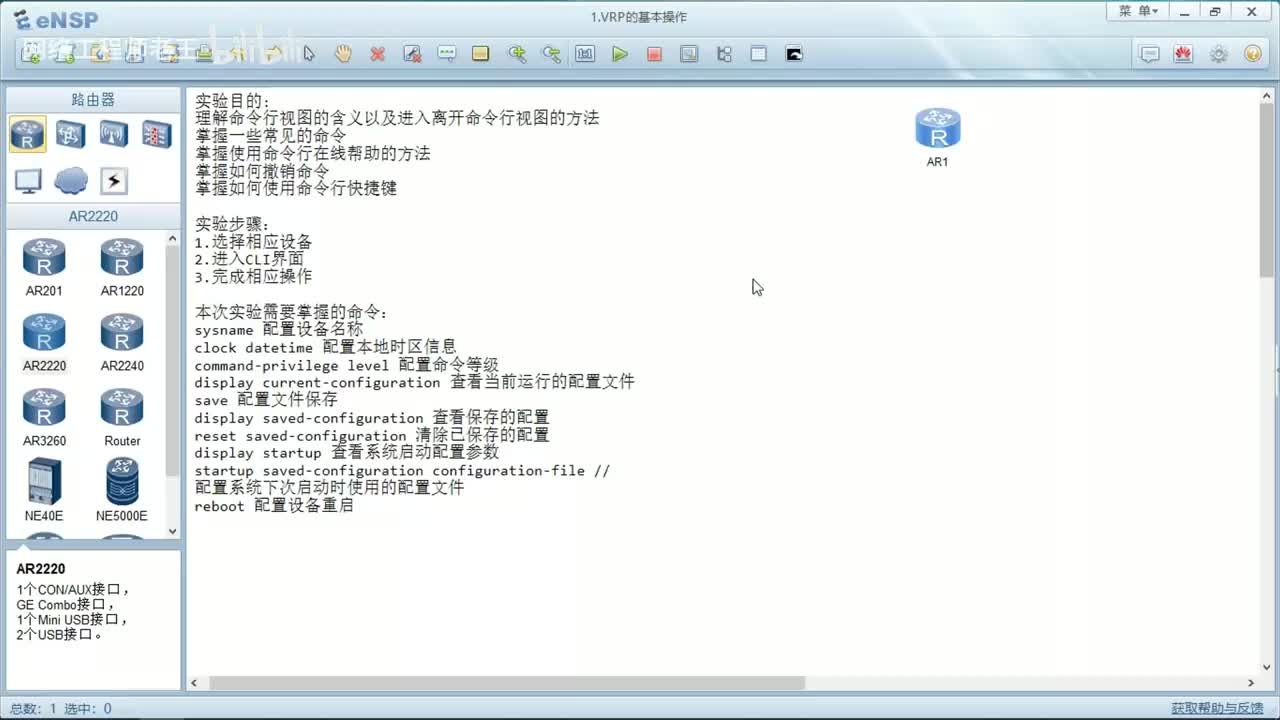Click device list scrollbar down arrow
The height and width of the screenshot is (720, 1280).
point(172,532)
